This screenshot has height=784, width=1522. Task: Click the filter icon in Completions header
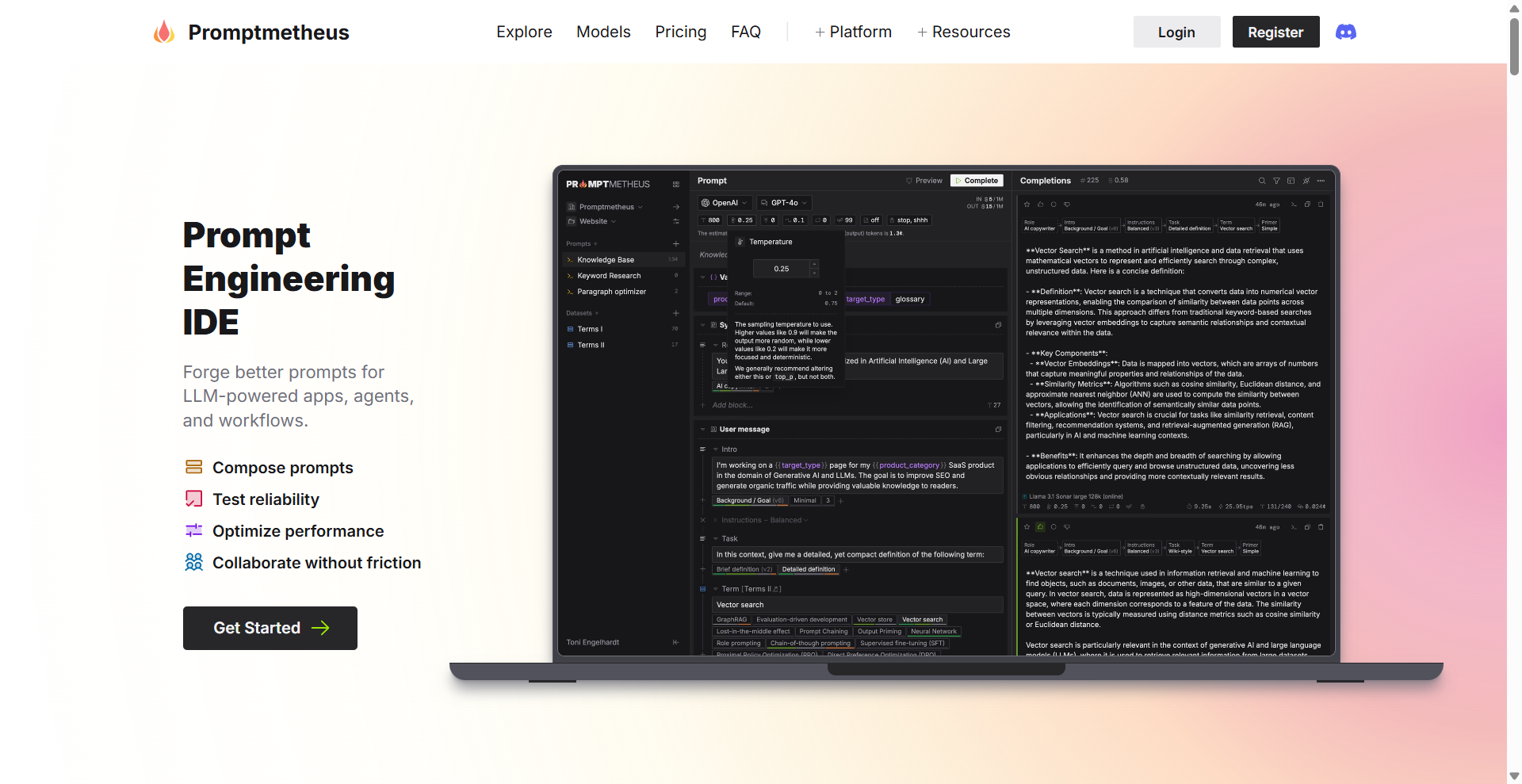(x=1276, y=181)
